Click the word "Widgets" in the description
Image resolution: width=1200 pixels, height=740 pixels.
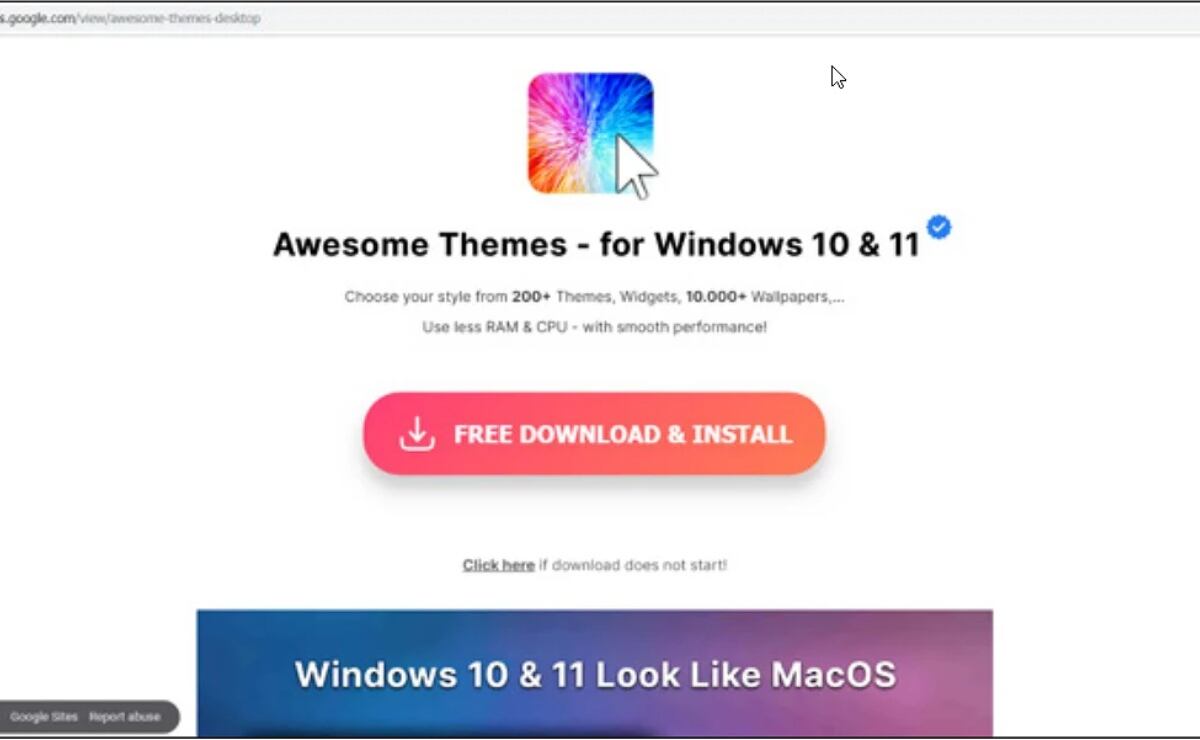click(649, 297)
